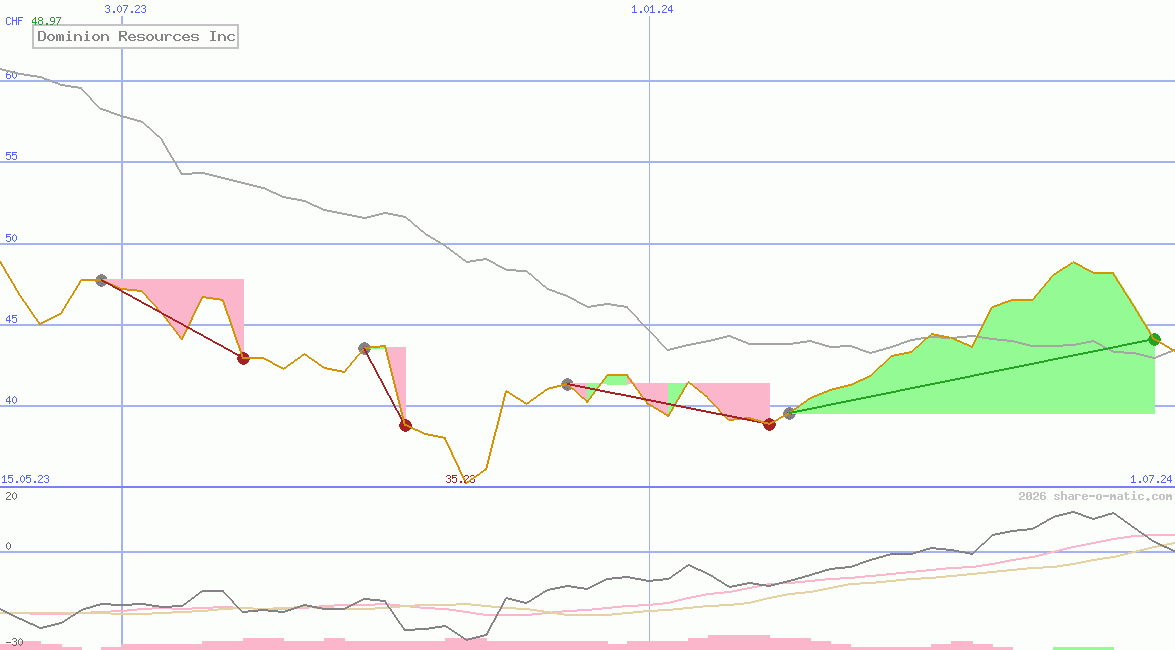Select the 1.07.24 end date label
This screenshot has height=650, width=1175.
coord(1151,479)
